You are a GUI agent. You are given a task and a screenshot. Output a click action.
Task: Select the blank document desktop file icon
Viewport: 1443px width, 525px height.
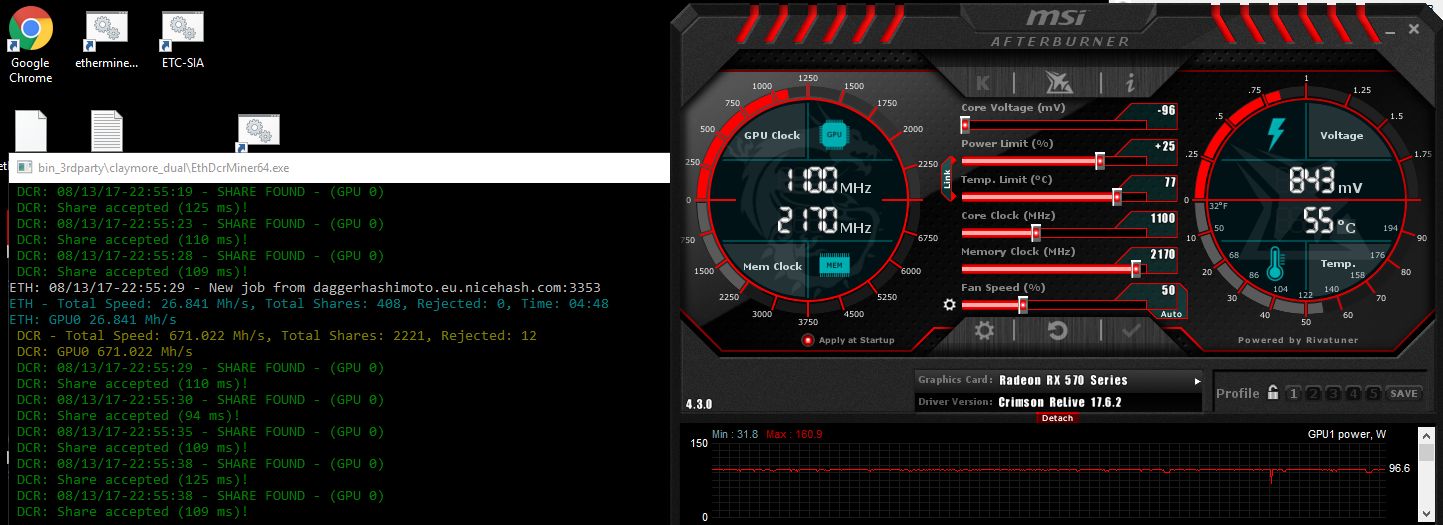(30, 131)
